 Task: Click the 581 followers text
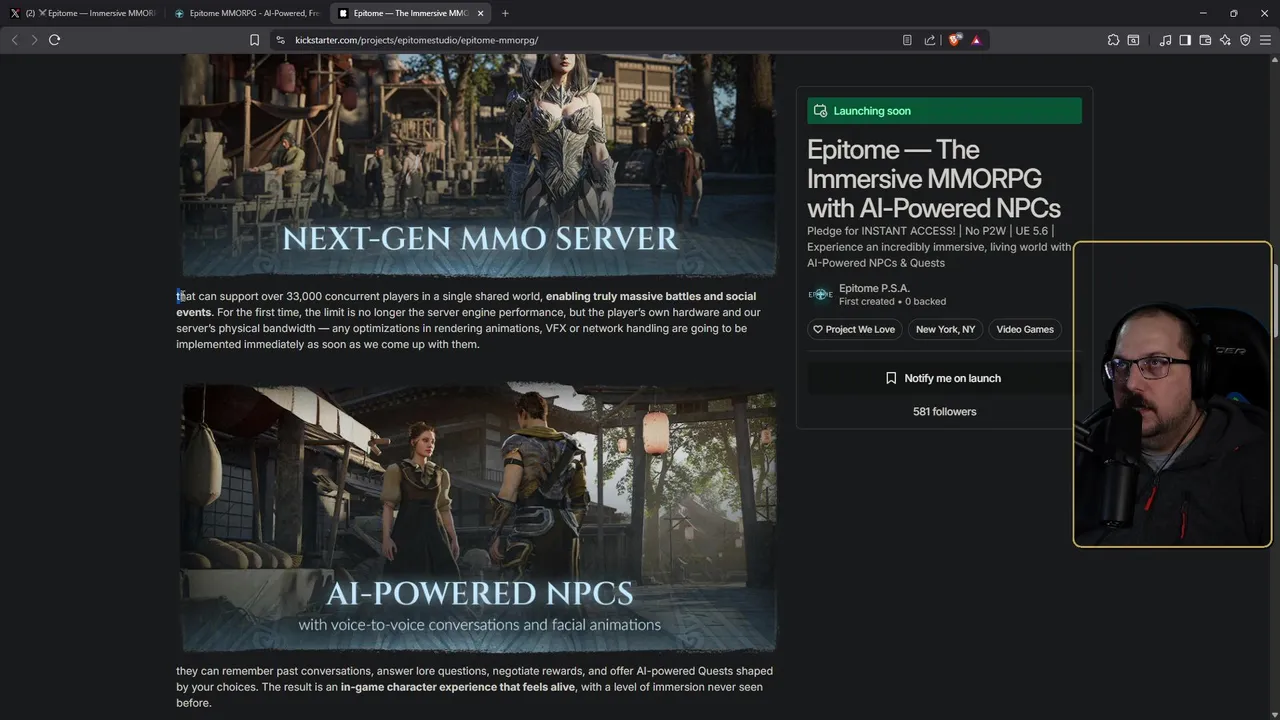944,411
